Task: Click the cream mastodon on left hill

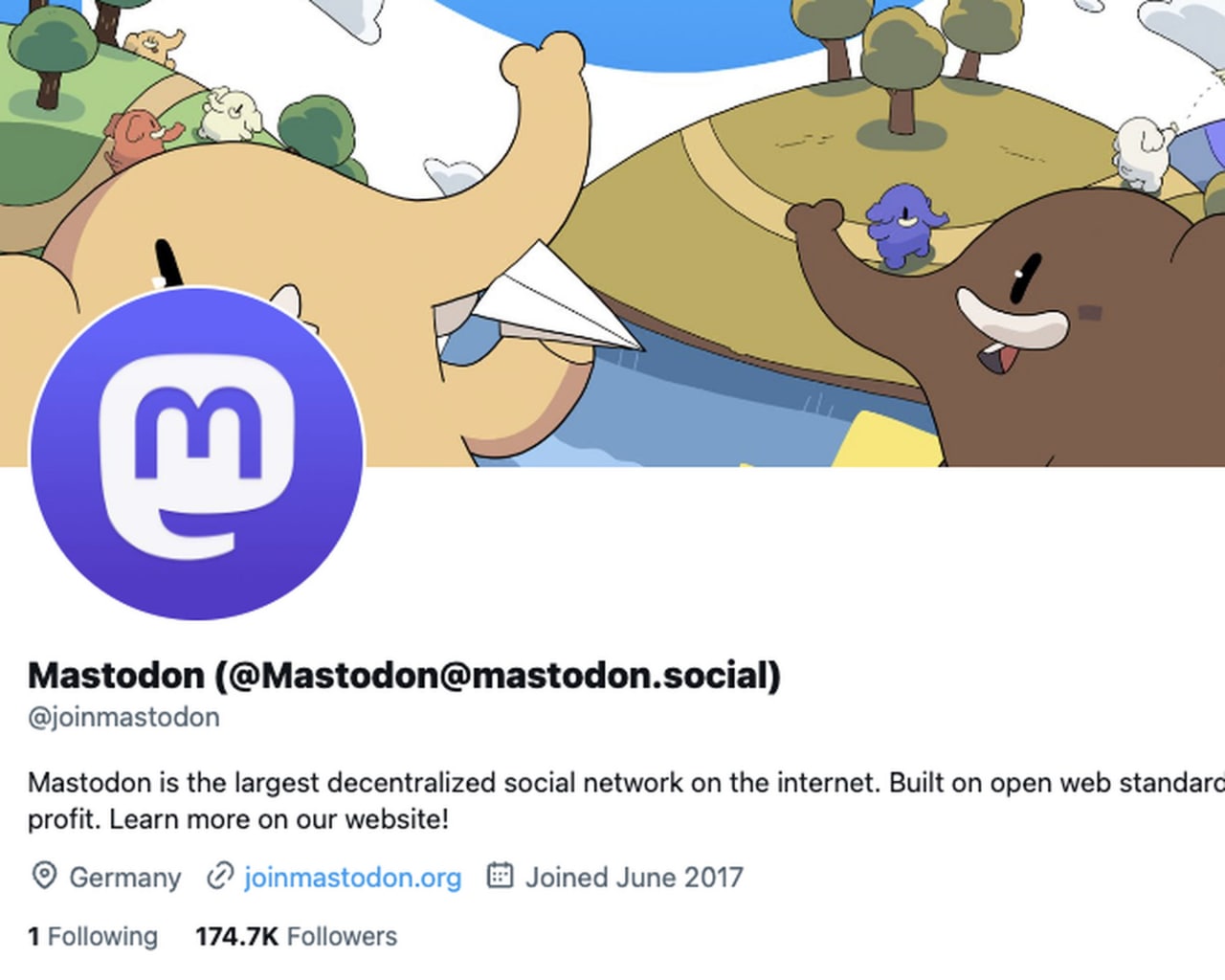Action: 231,114
